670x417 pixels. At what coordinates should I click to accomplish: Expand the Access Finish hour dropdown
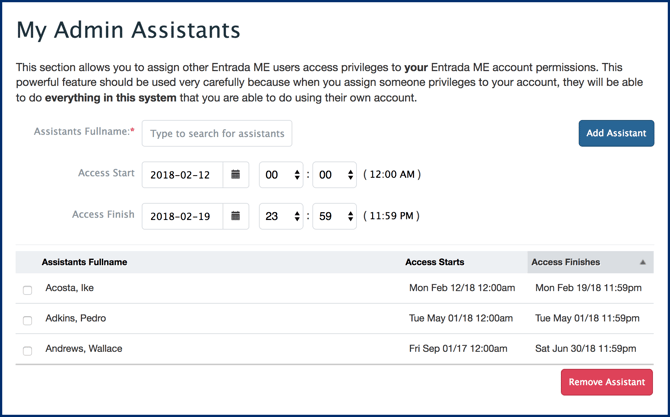281,216
